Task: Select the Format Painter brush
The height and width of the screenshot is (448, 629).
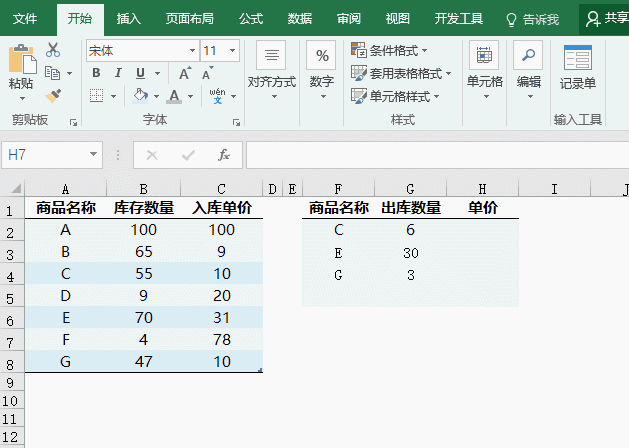Action: coord(53,96)
